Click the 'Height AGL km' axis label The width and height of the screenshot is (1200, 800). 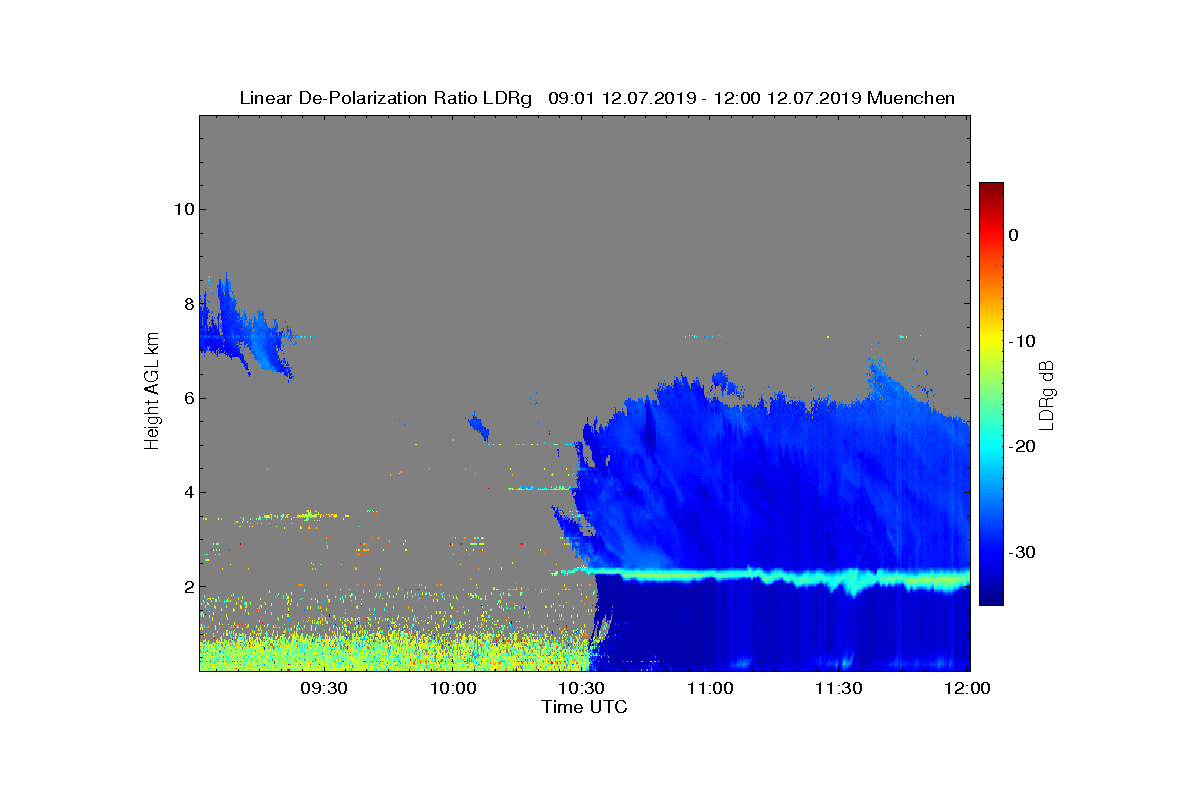[x=152, y=392]
